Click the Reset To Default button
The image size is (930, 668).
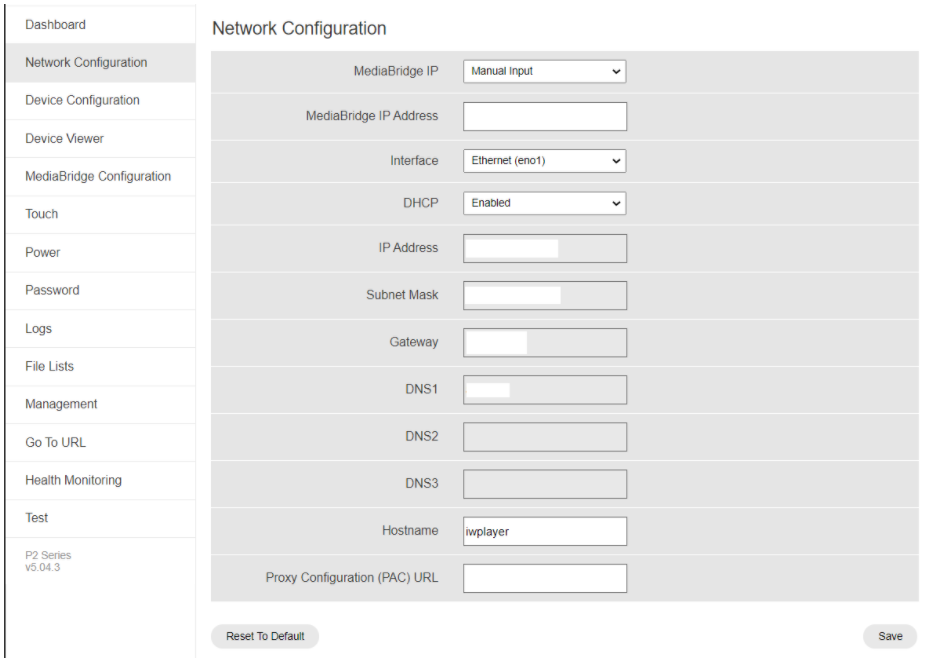(x=265, y=636)
